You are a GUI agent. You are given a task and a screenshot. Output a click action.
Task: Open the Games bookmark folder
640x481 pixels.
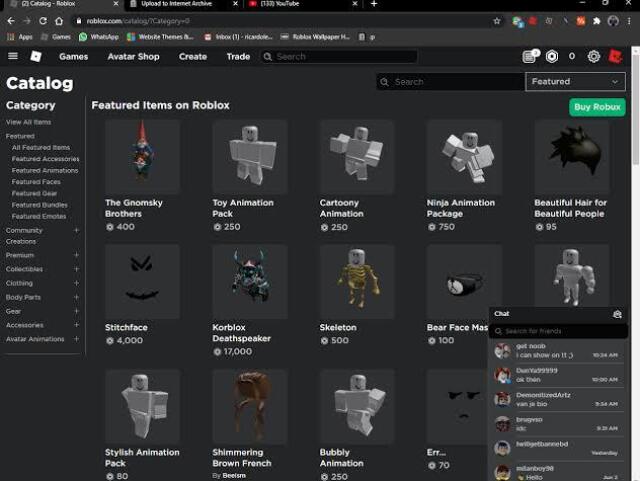[56, 37]
